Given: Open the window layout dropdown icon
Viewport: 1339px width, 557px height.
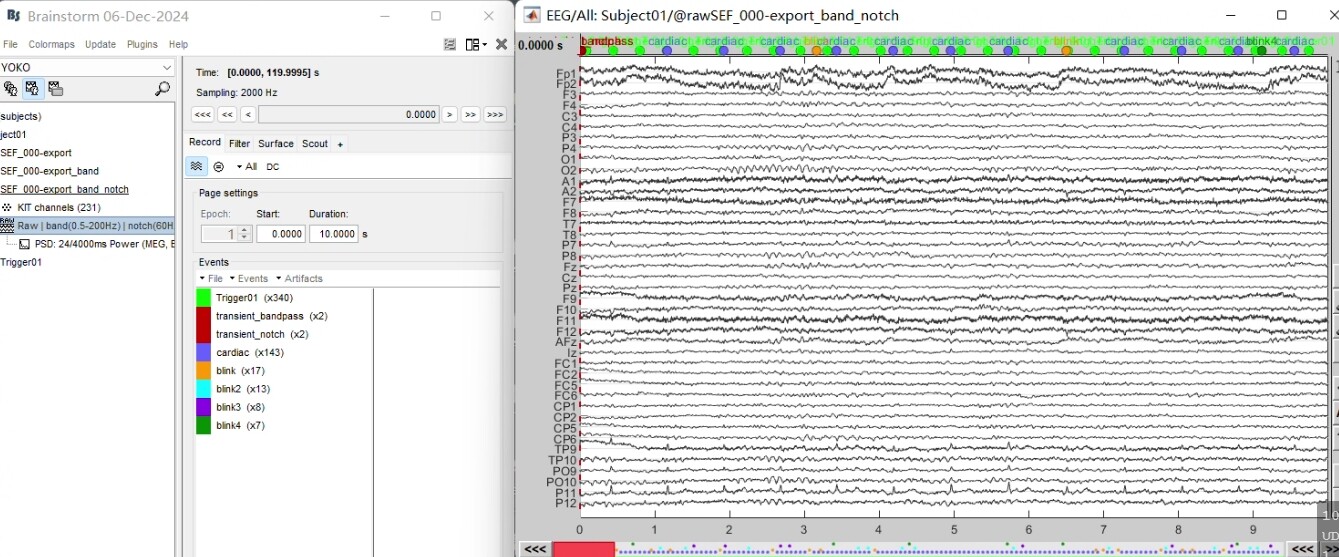Looking at the screenshot, I should (476, 45).
